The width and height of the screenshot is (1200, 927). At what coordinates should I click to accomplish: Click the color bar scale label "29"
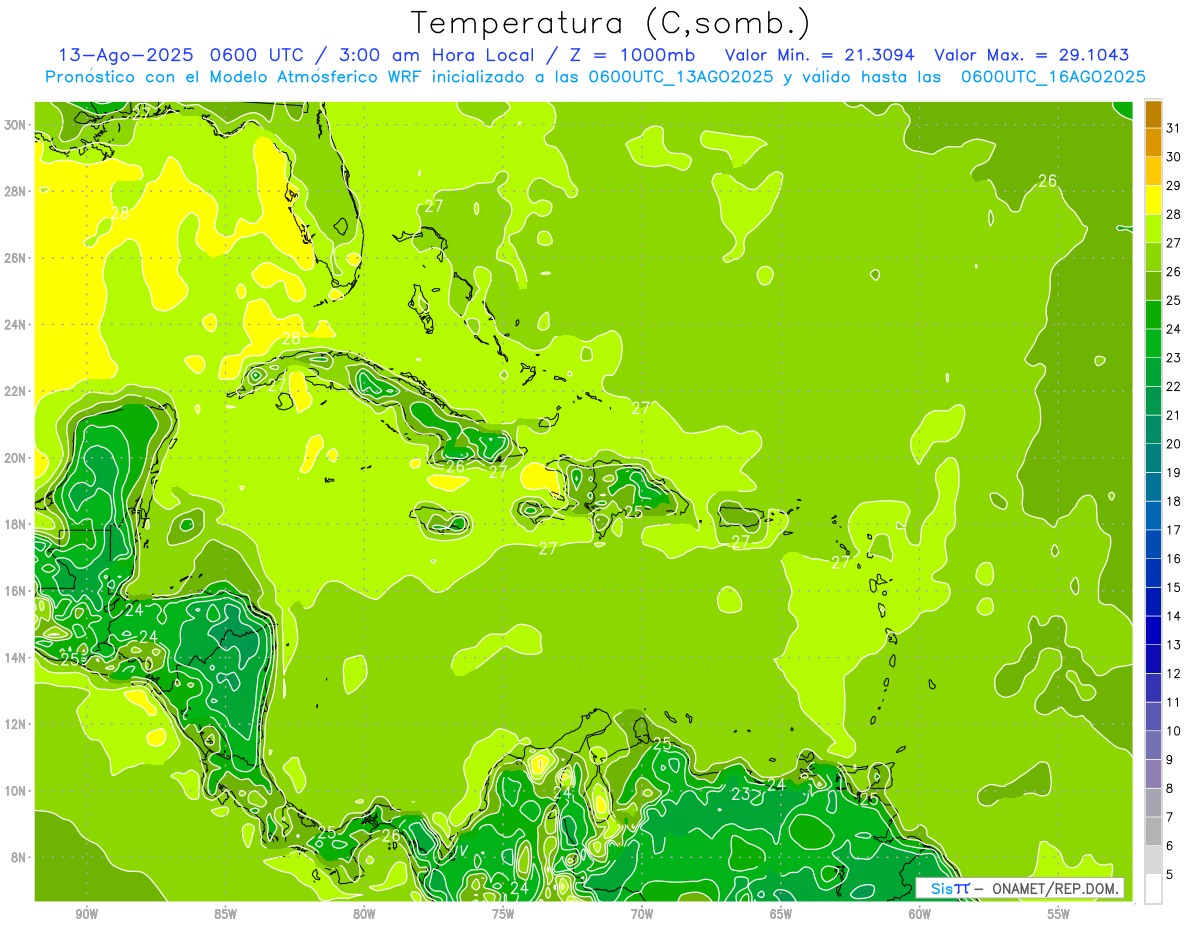[1174, 185]
